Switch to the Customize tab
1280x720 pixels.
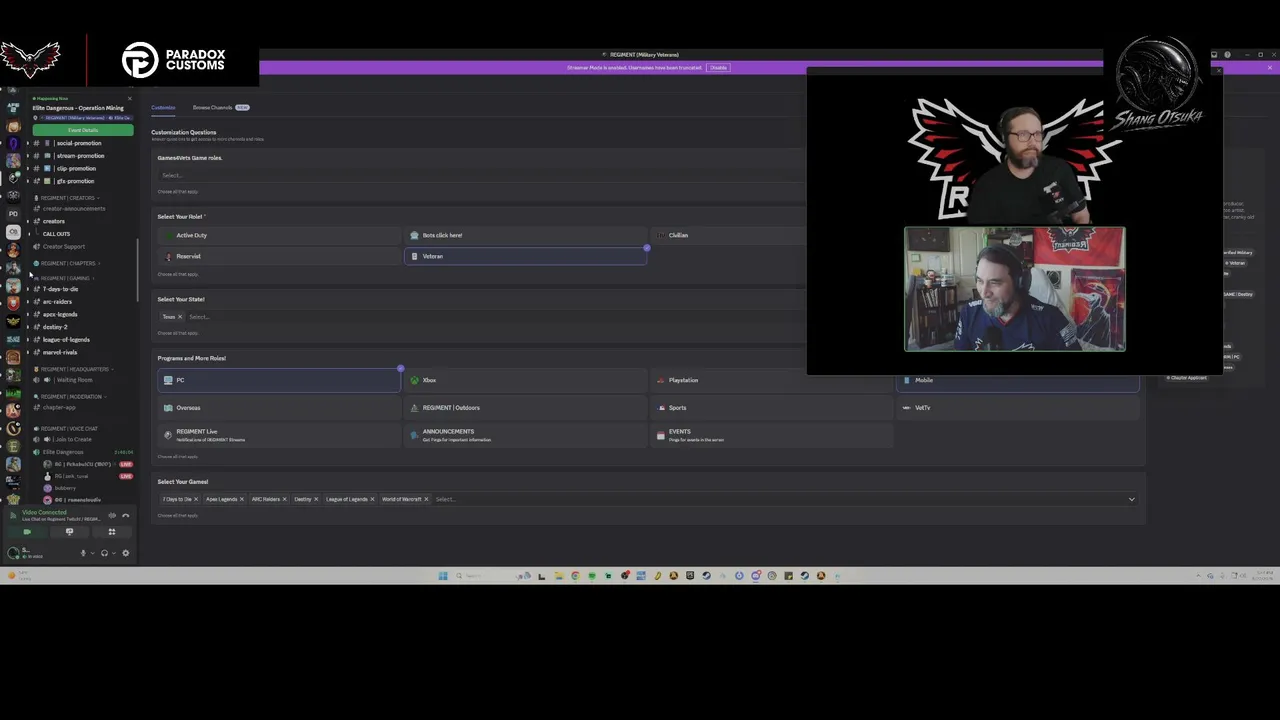163,107
